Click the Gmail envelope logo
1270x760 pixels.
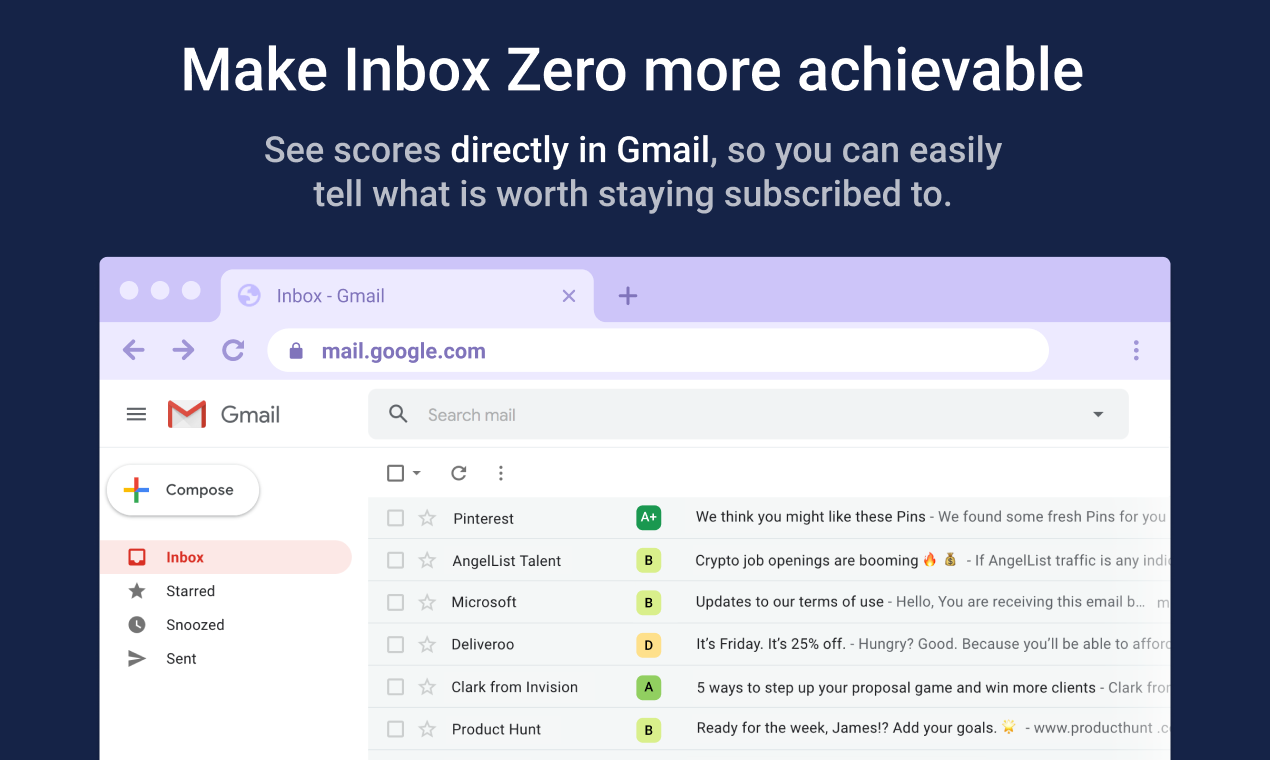[x=187, y=414]
